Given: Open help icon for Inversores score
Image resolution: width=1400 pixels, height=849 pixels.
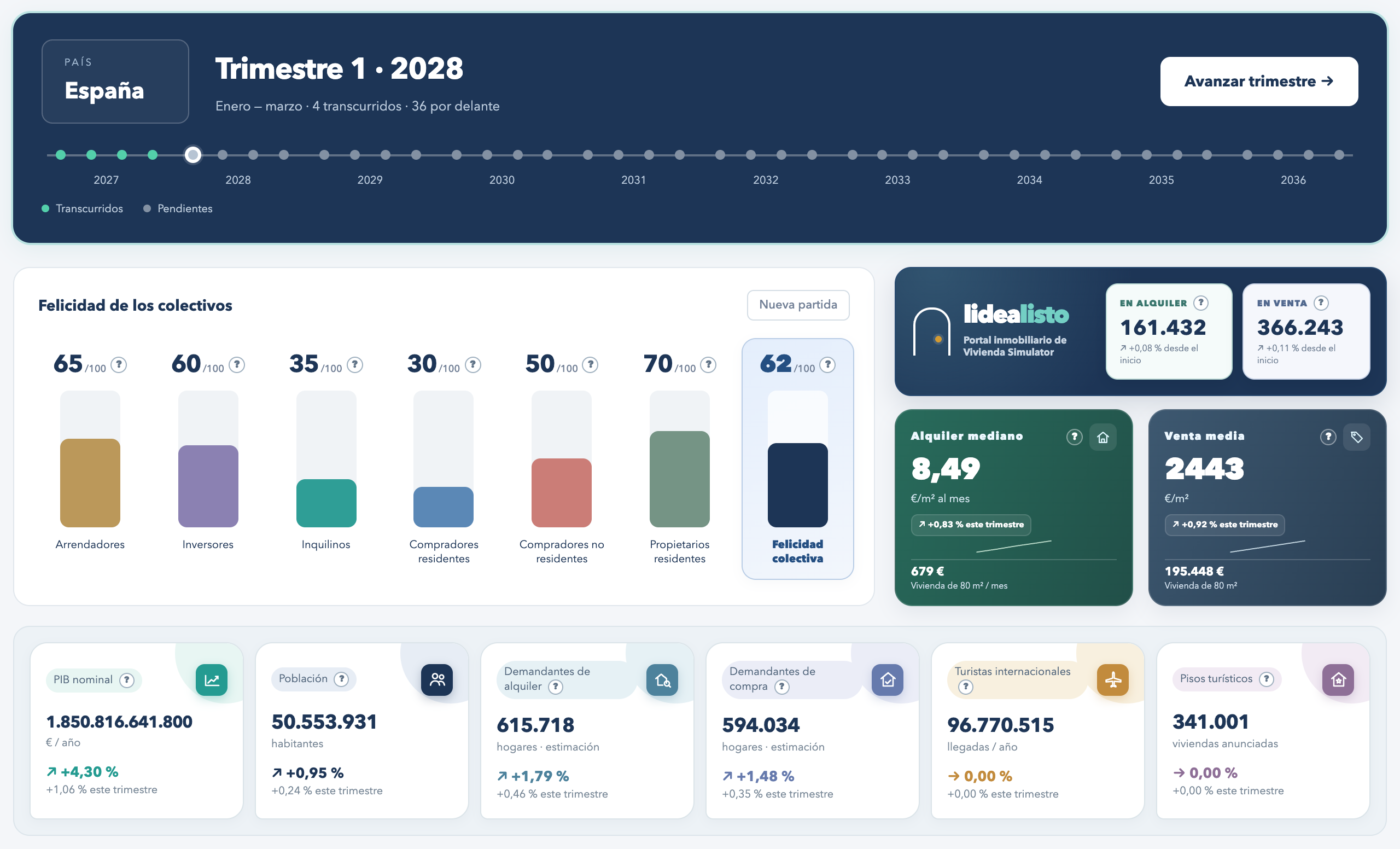Looking at the screenshot, I should pyautogui.click(x=236, y=364).
